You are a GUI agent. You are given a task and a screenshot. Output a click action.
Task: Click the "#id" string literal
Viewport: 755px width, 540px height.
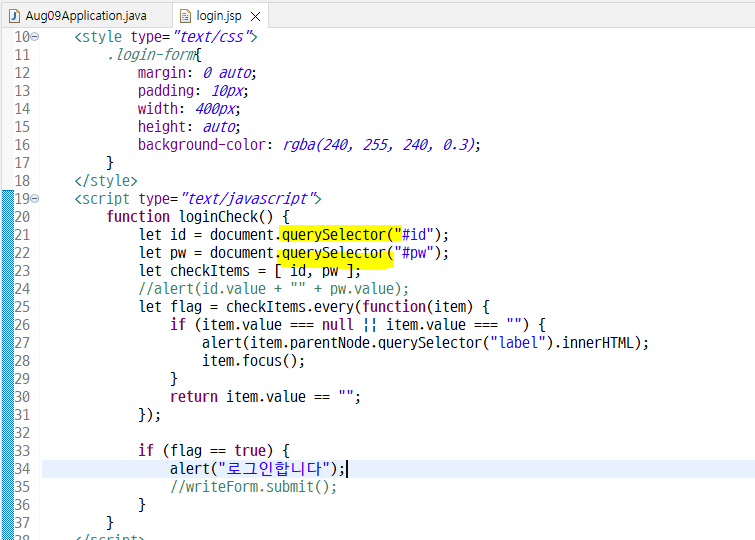tap(414, 235)
